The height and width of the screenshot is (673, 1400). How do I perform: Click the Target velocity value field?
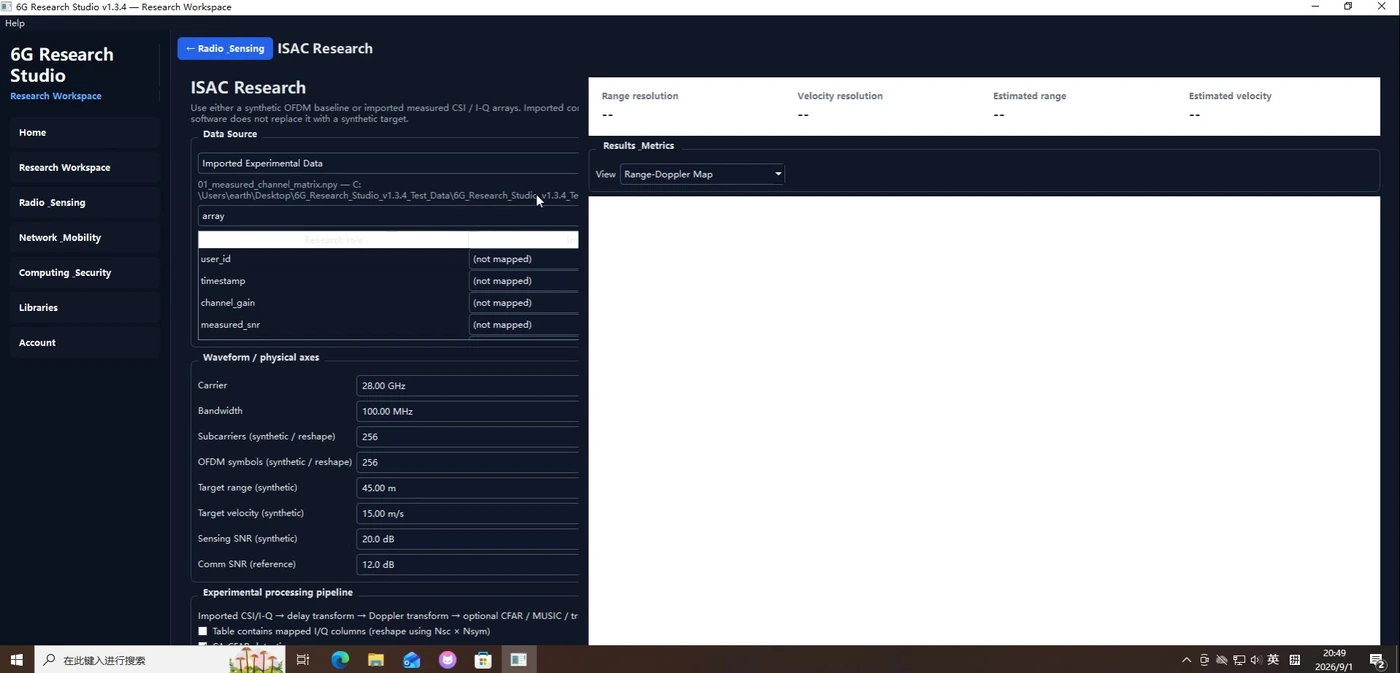(x=468, y=513)
